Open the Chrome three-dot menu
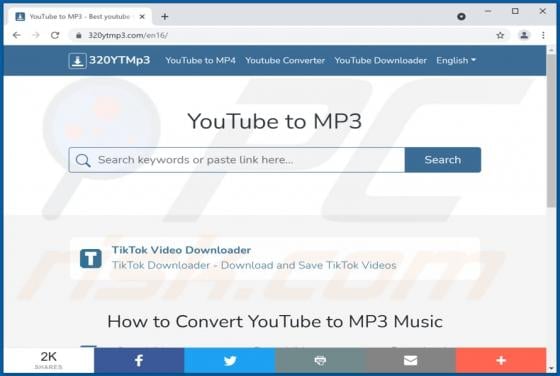 (x=543, y=35)
